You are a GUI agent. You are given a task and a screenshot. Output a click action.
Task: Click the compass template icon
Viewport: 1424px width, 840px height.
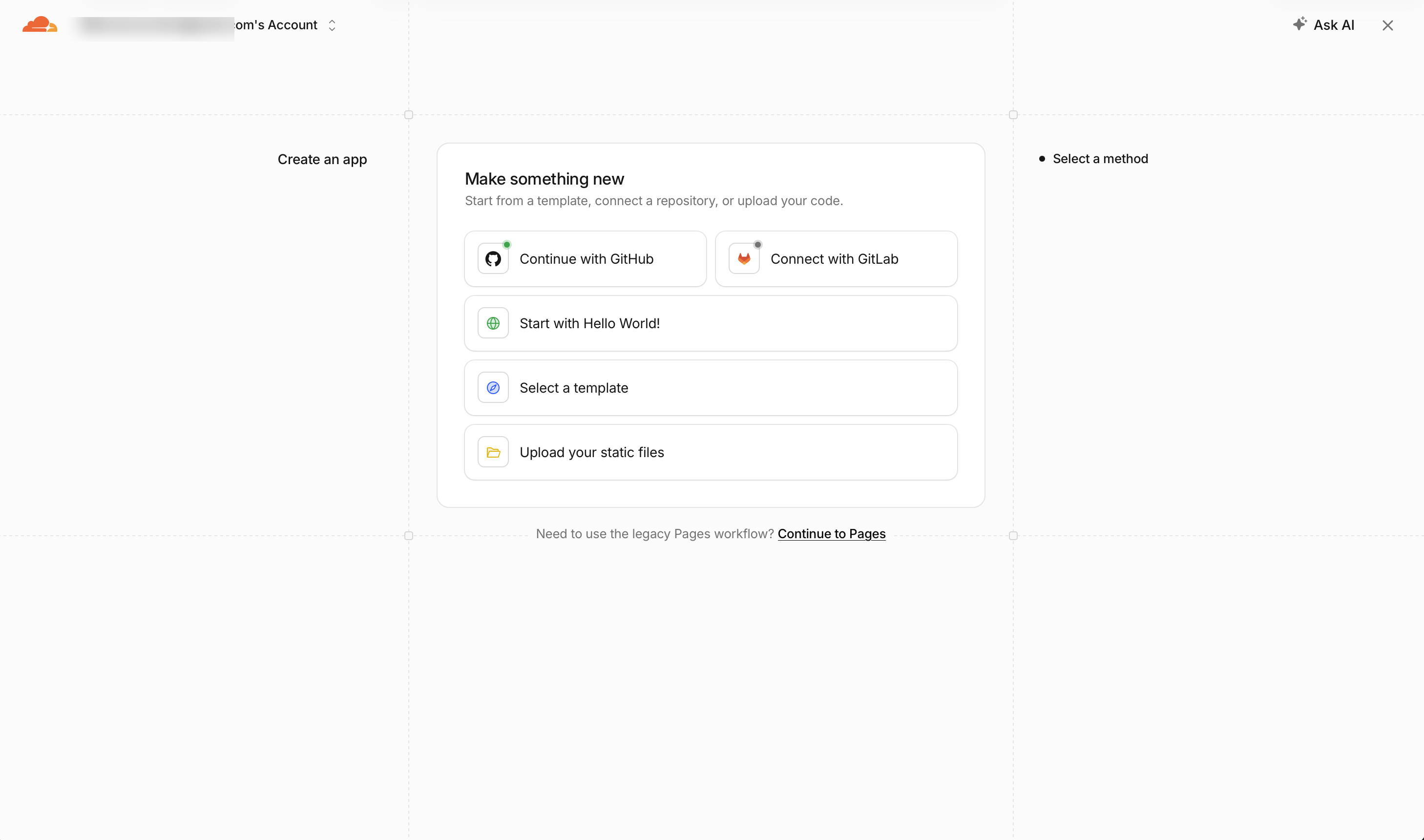coord(493,388)
